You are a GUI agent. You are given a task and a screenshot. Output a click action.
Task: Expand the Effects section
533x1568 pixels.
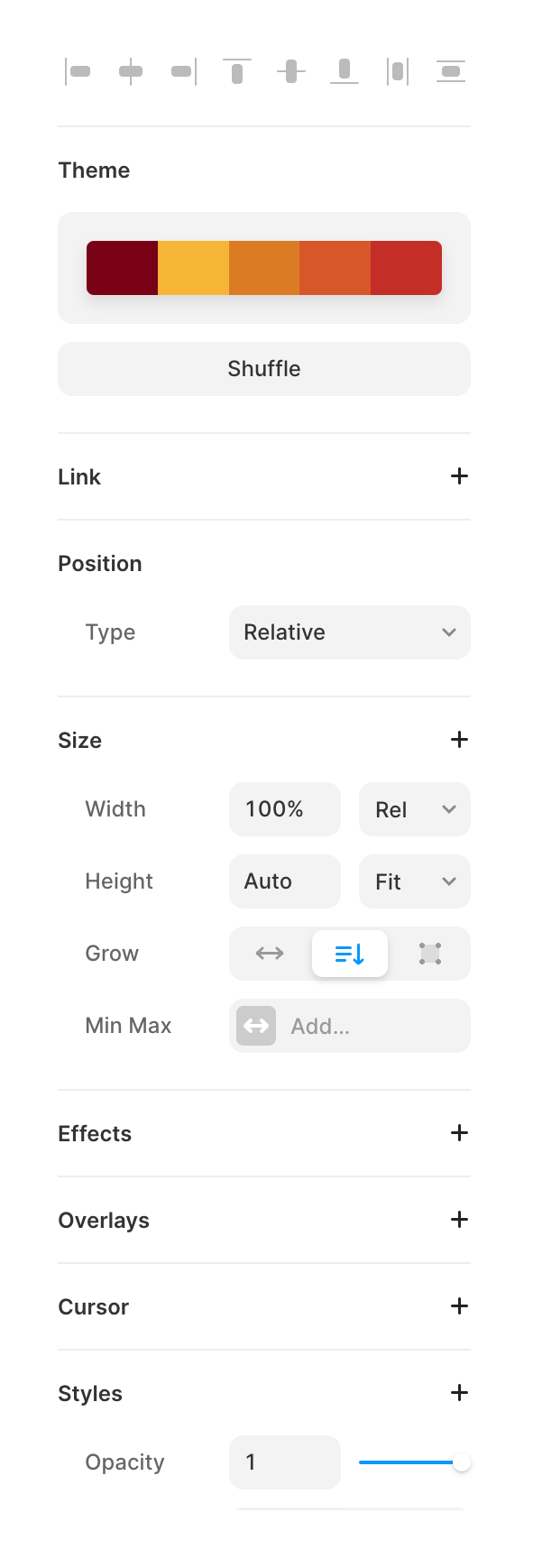460,1133
